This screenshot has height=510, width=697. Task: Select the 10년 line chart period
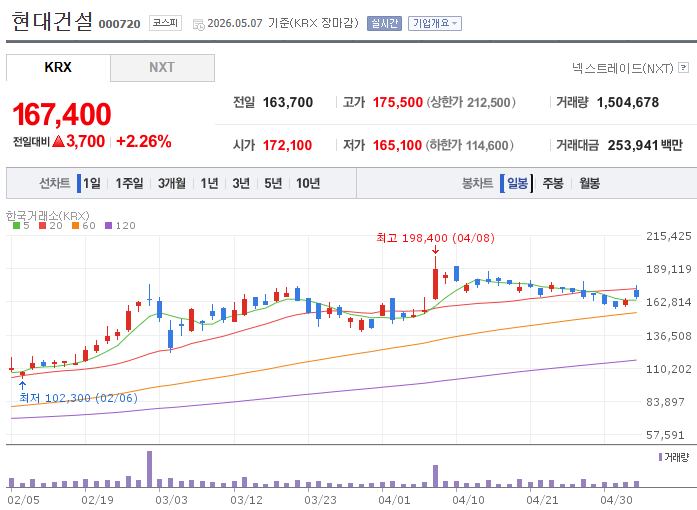308,183
